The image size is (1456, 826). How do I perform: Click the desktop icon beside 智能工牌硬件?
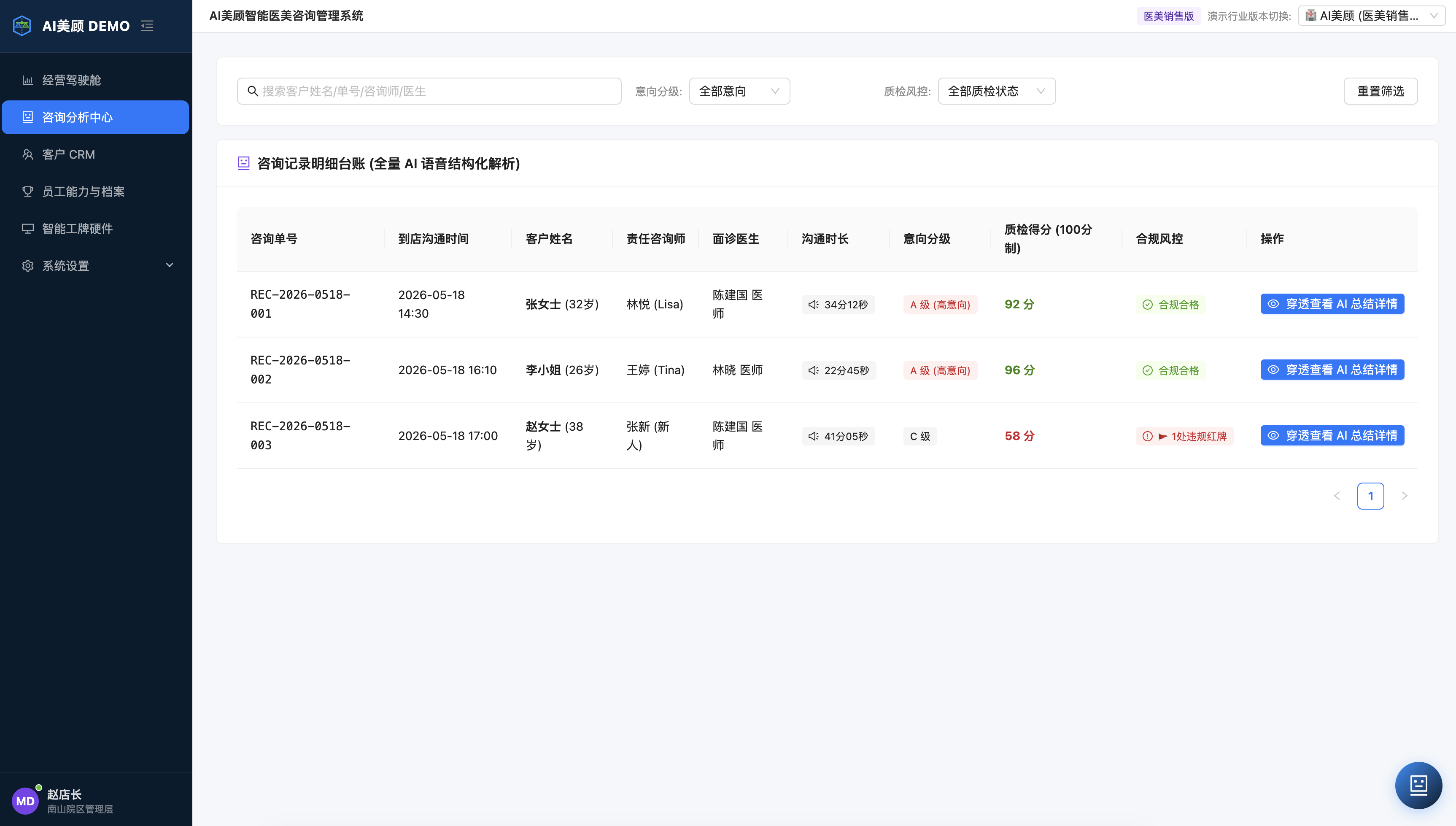(27, 229)
